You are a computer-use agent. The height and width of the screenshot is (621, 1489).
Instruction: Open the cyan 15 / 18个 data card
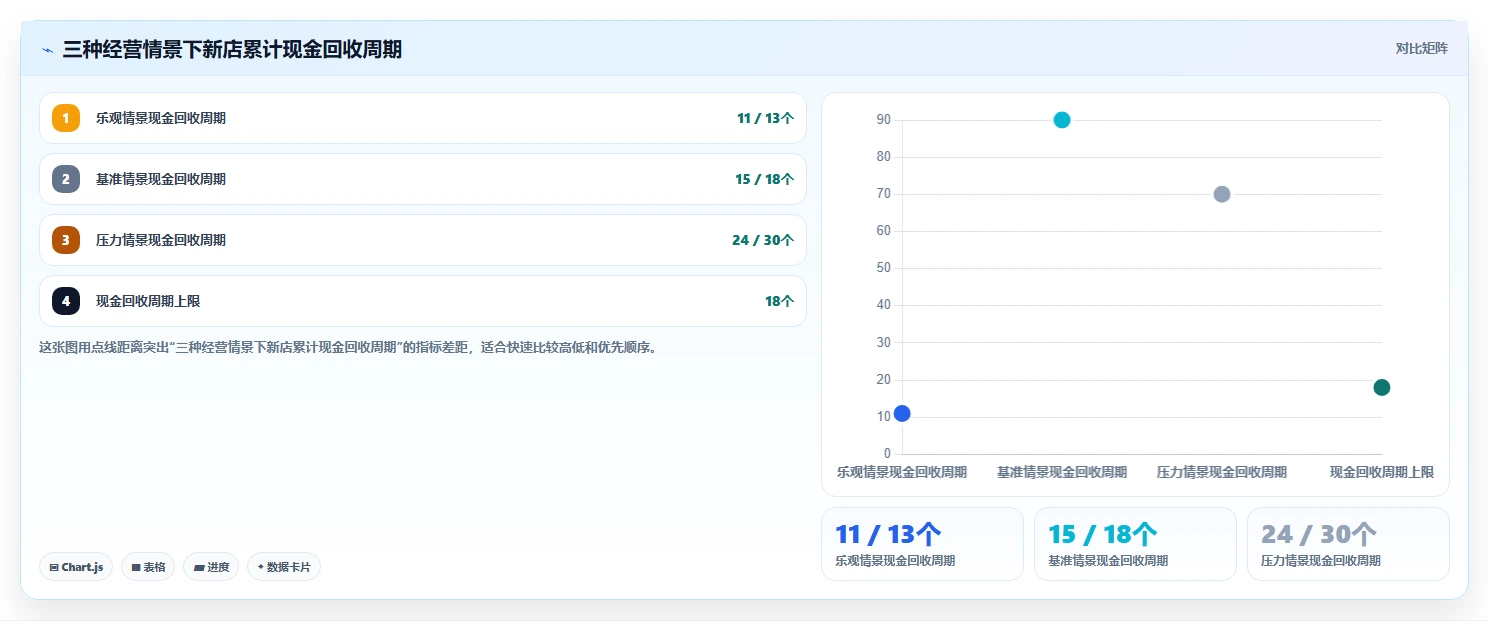pyautogui.click(x=1135, y=544)
